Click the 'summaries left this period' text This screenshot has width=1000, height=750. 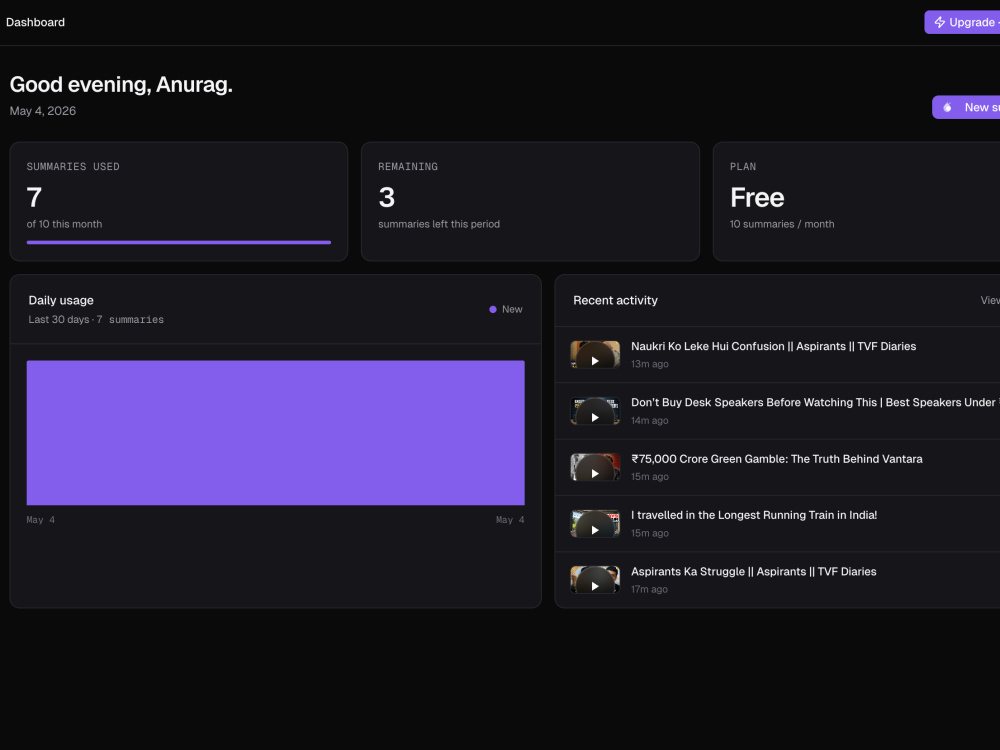pyautogui.click(x=439, y=224)
